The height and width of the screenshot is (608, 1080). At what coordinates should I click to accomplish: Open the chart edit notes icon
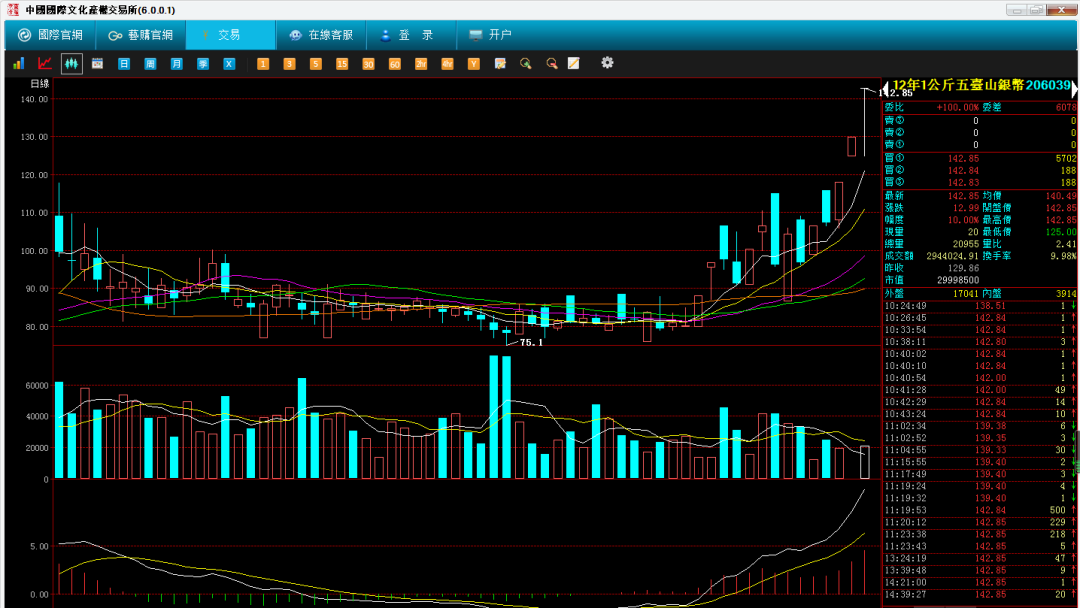[x=500, y=63]
